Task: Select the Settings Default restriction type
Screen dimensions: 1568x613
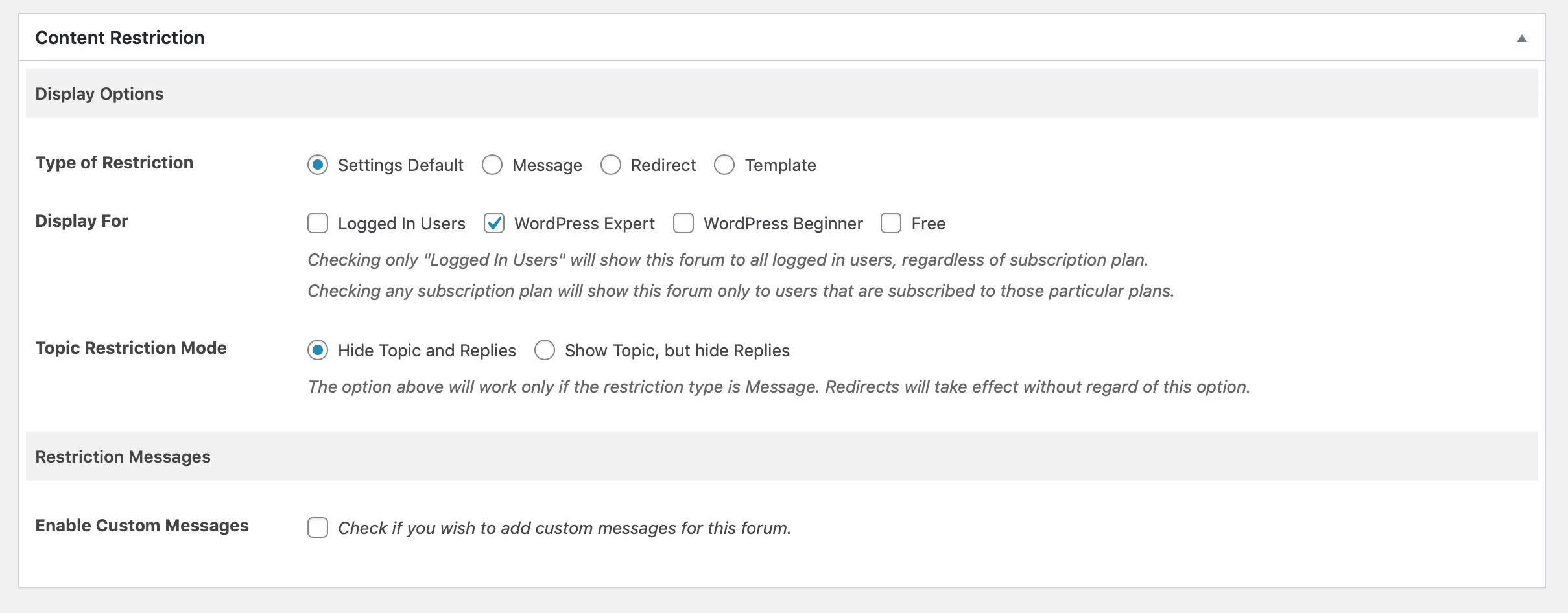Action: [x=318, y=165]
